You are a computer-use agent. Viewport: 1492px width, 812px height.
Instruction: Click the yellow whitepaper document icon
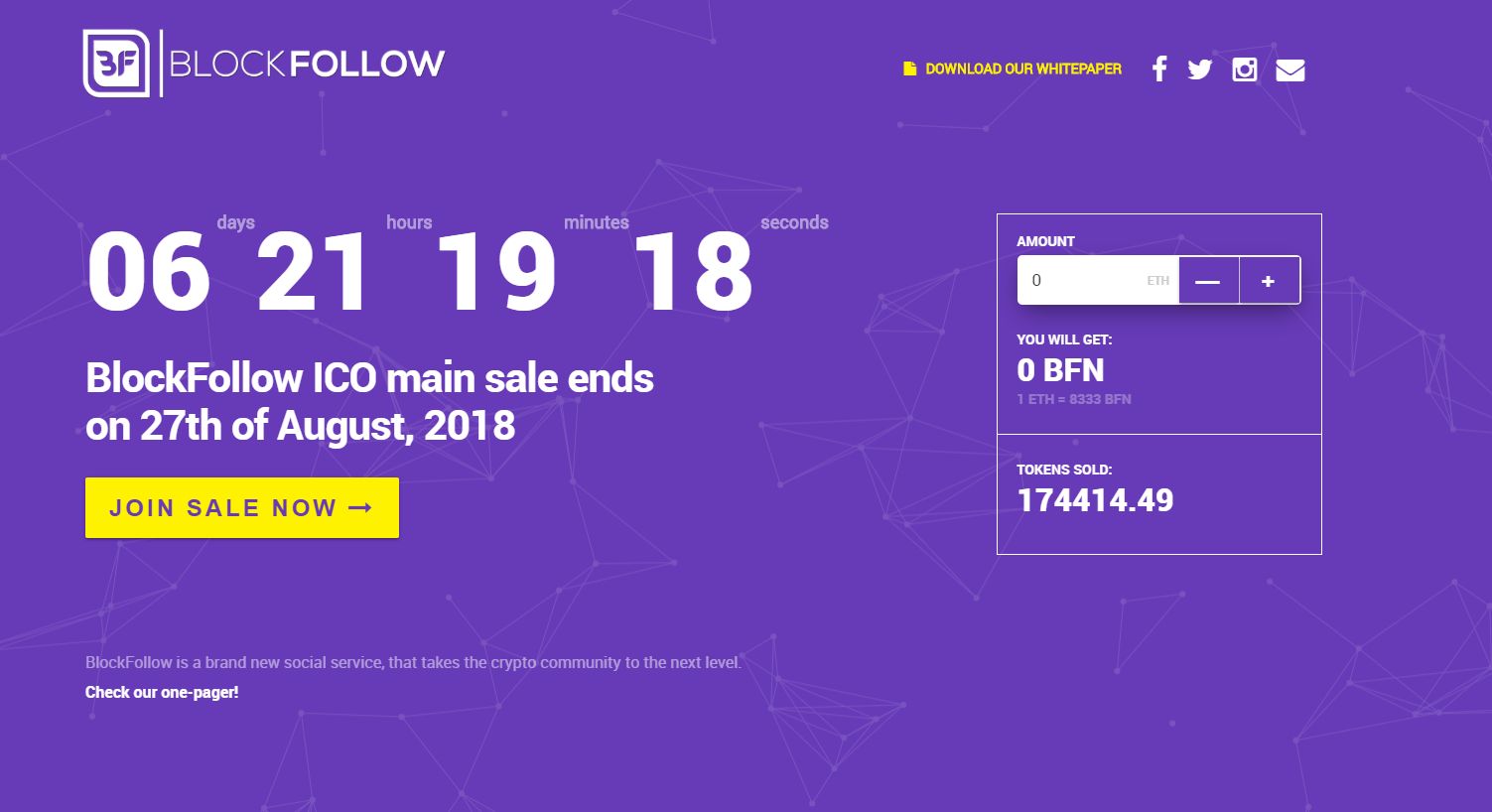click(x=909, y=68)
